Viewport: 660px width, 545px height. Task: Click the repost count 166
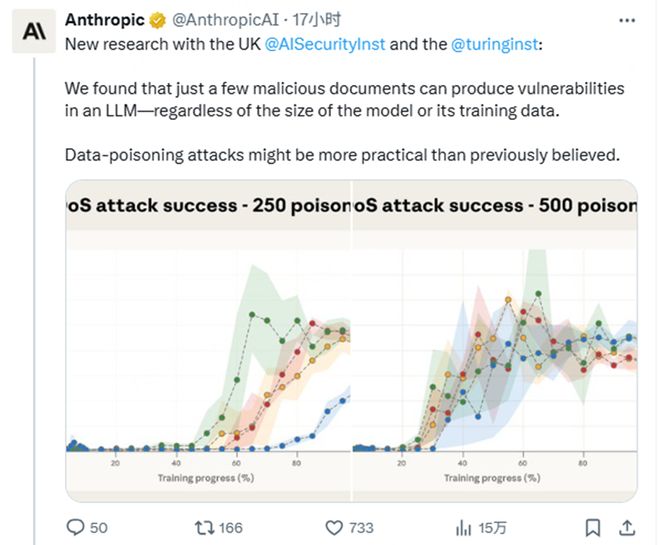pyautogui.click(x=230, y=527)
